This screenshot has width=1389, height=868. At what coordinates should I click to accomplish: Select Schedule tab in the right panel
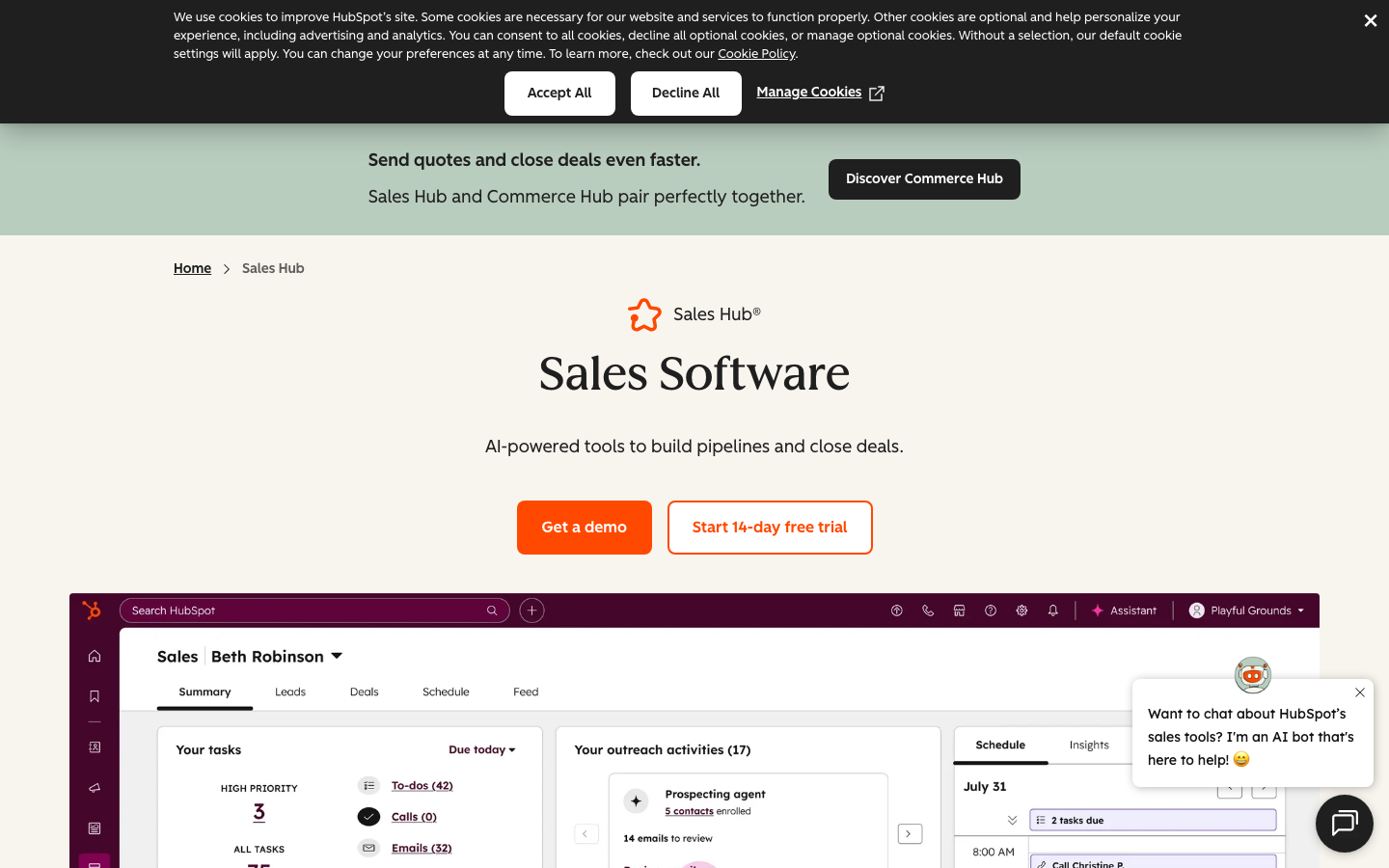point(1000,745)
